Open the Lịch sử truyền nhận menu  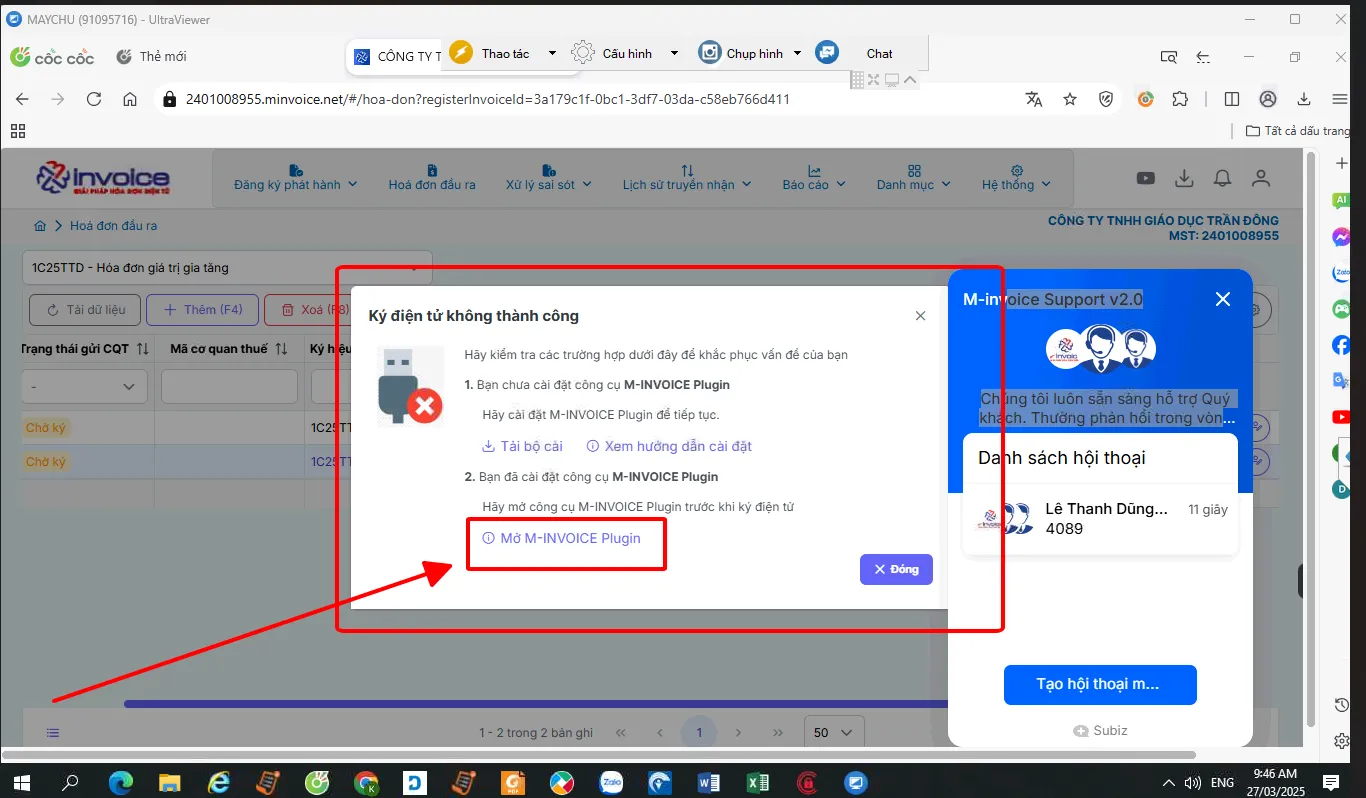pyautogui.click(x=686, y=178)
